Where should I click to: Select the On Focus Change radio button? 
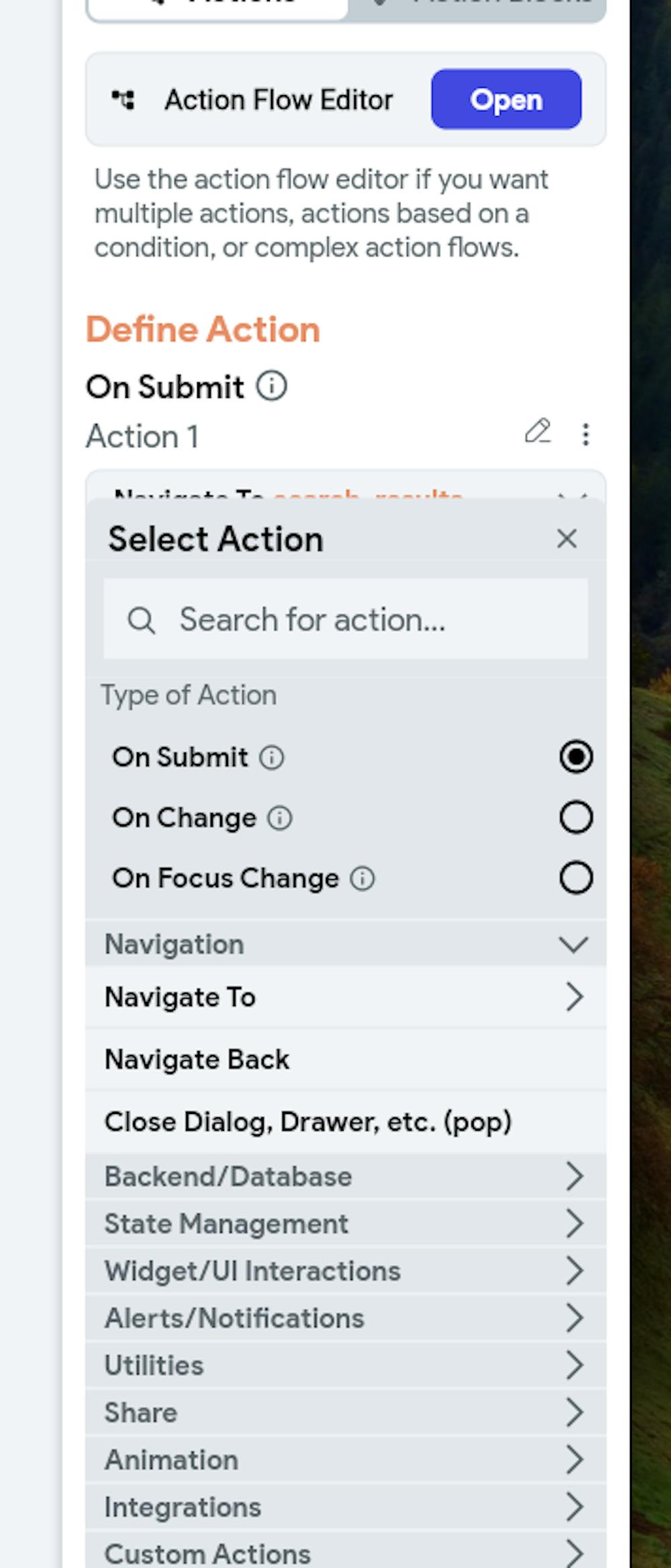point(576,878)
